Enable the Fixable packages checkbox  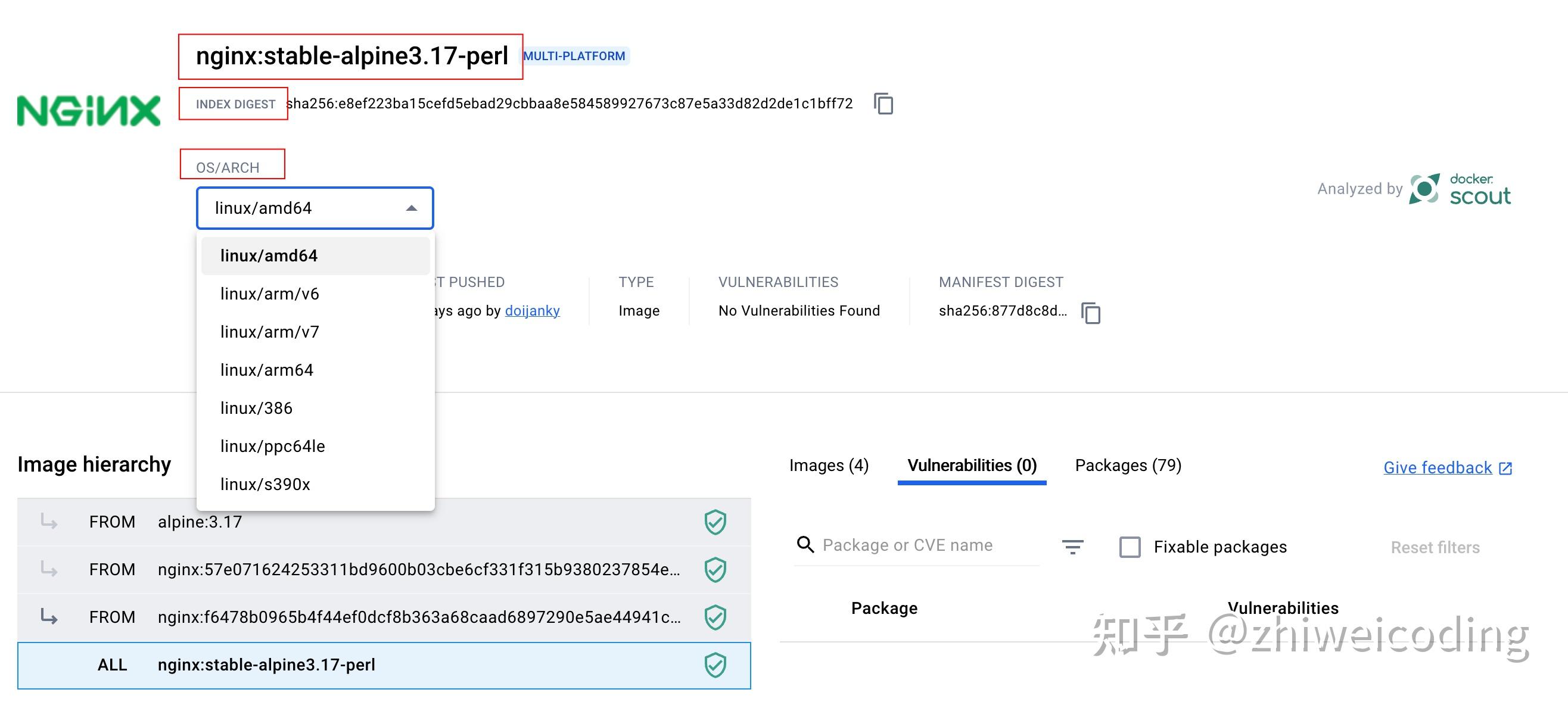pos(1130,547)
